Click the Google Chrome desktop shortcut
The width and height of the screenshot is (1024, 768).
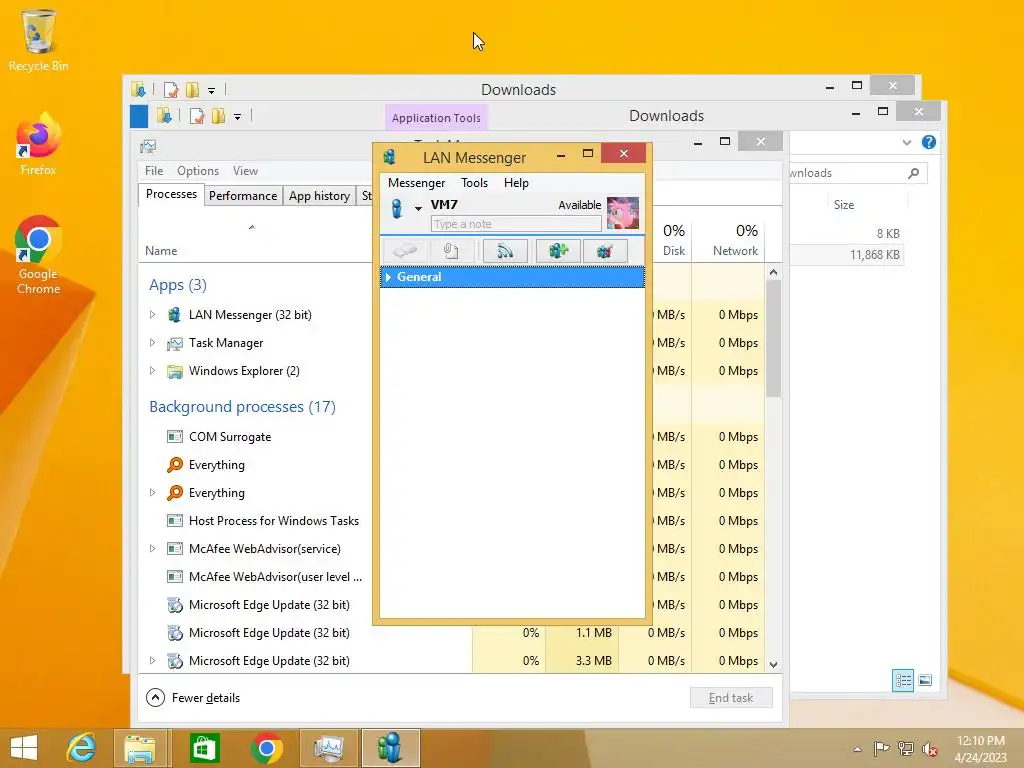pos(38,255)
